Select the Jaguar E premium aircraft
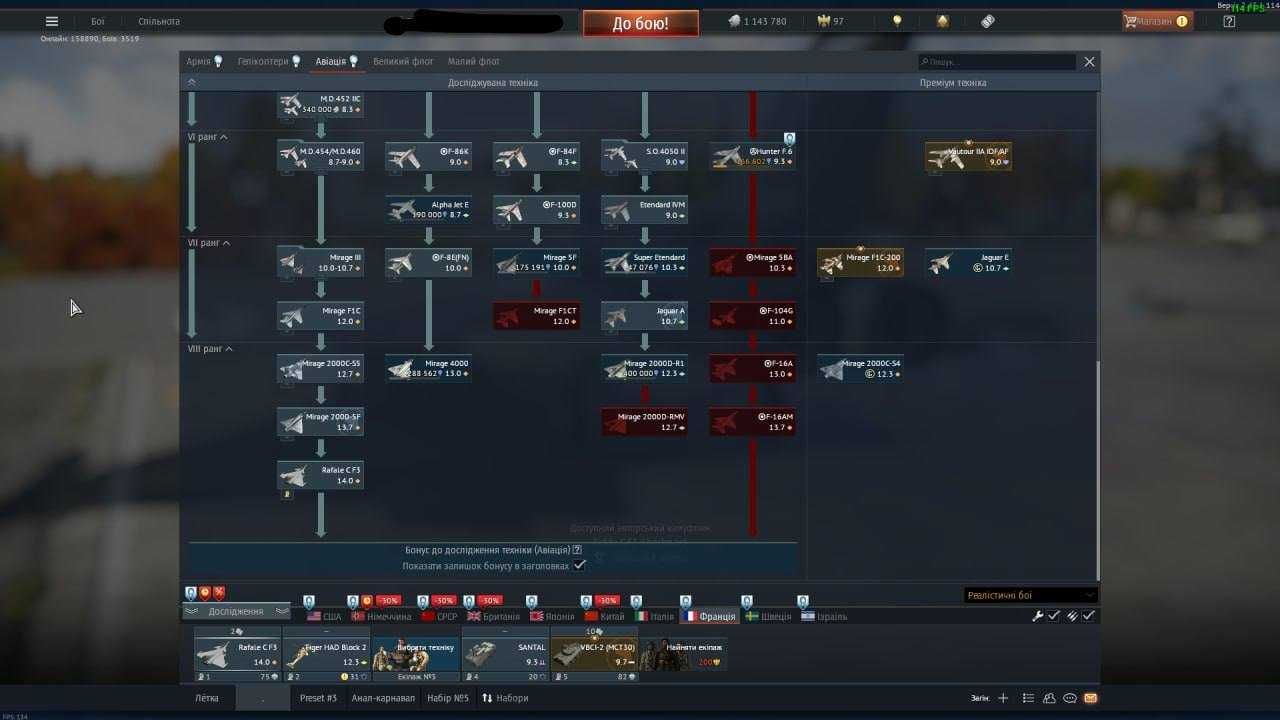Screen dimensions: 1280x720 pyautogui.click(x=968, y=263)
